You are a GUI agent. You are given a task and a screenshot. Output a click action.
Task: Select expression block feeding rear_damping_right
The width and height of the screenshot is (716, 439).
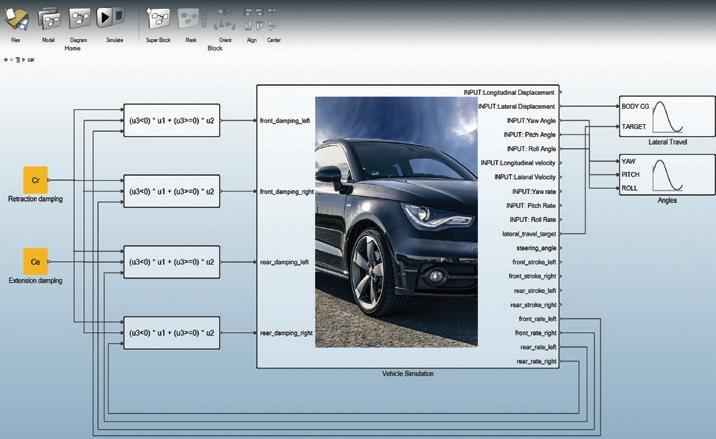point(172,333)
